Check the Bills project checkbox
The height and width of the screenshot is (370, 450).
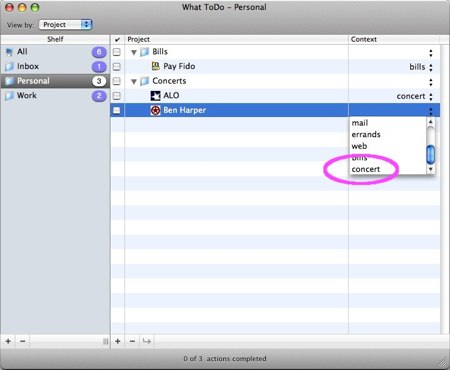(x=117, y=52)
